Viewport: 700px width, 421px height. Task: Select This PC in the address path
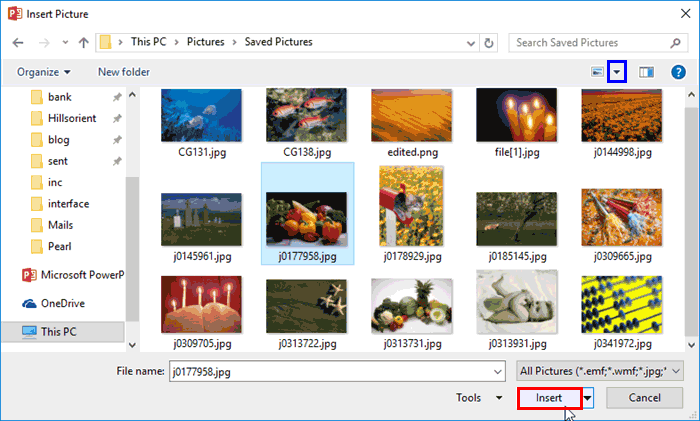pyautogui.click(x=148, y=42)
